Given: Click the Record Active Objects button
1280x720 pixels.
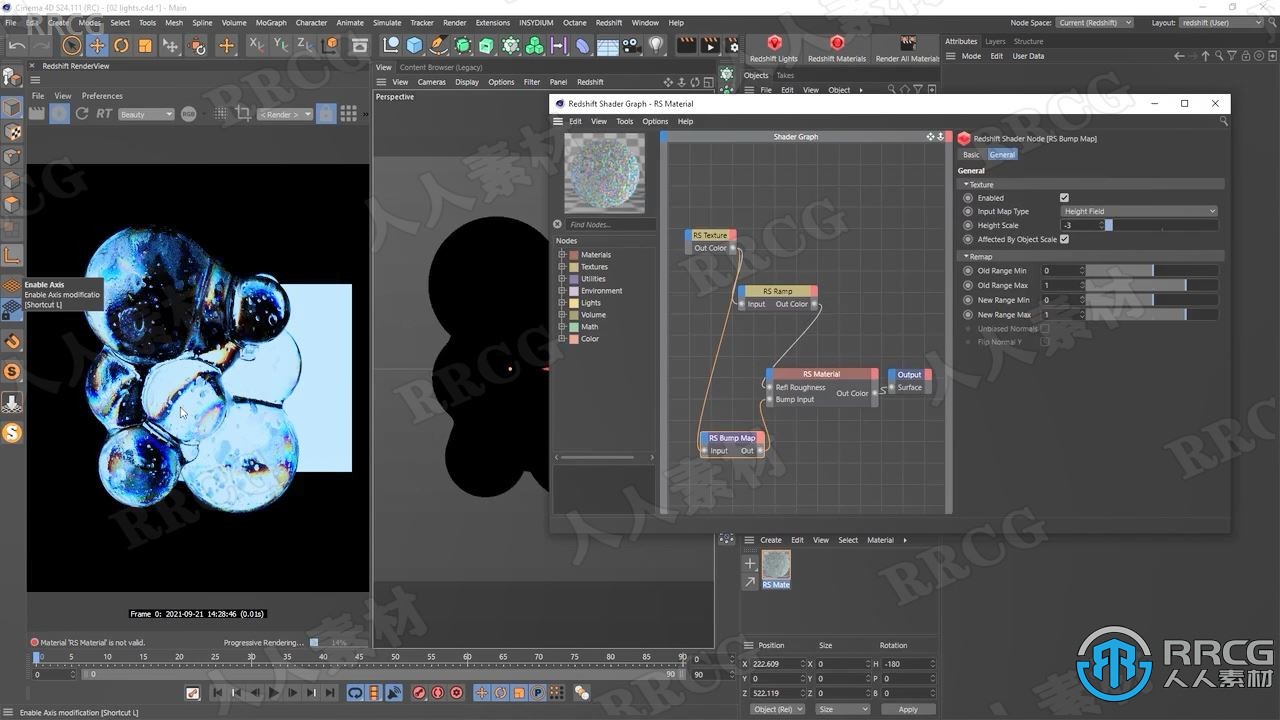Looking at the screenshot, I should [x=418, y=693].
